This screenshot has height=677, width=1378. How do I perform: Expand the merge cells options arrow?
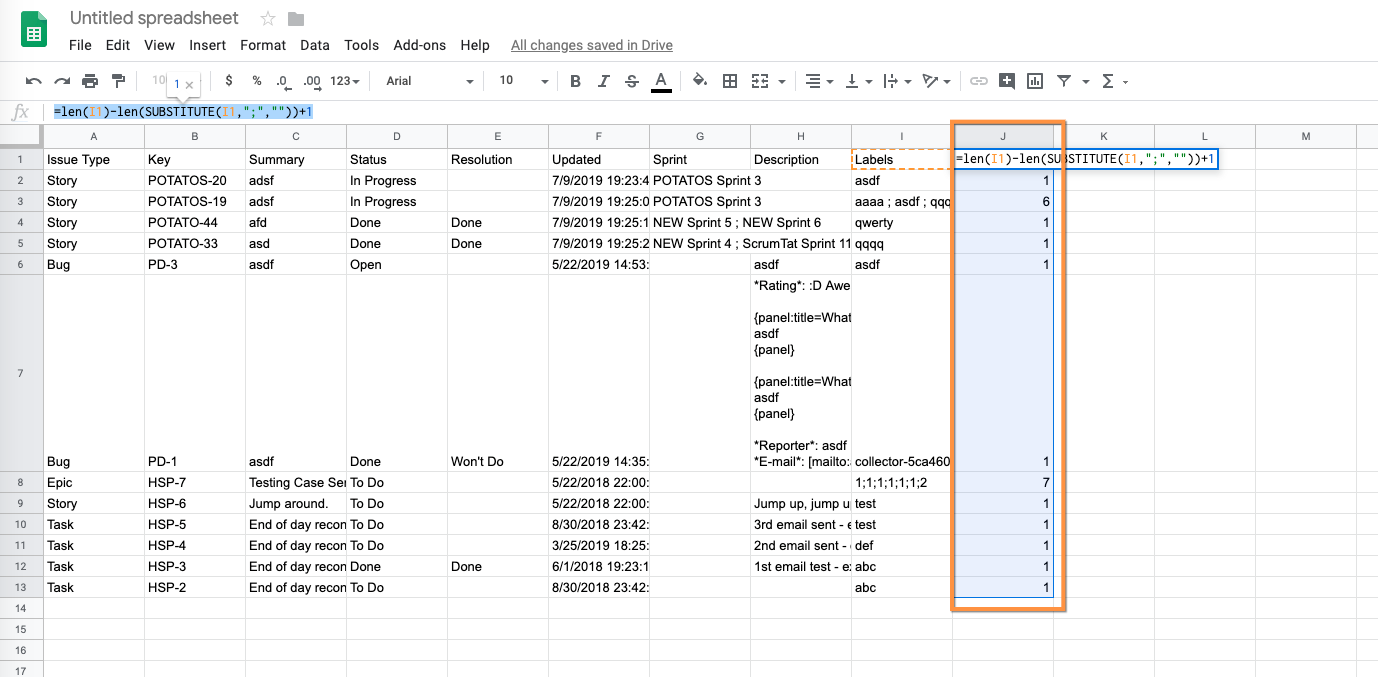point(781,82)
